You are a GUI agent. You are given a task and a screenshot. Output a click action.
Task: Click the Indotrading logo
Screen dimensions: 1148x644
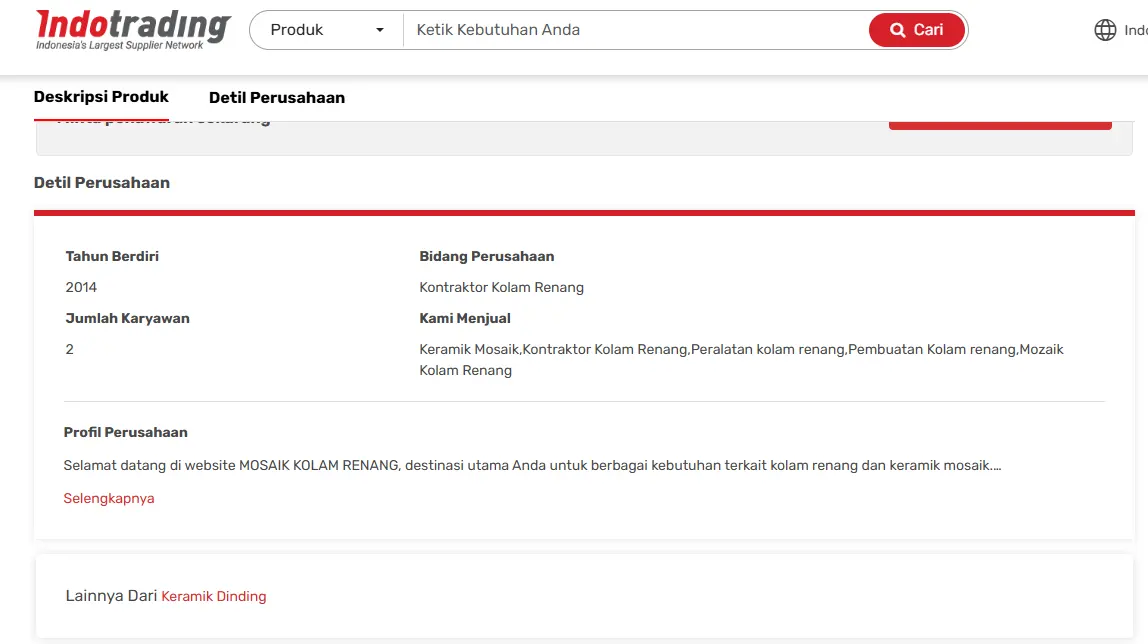133,30
